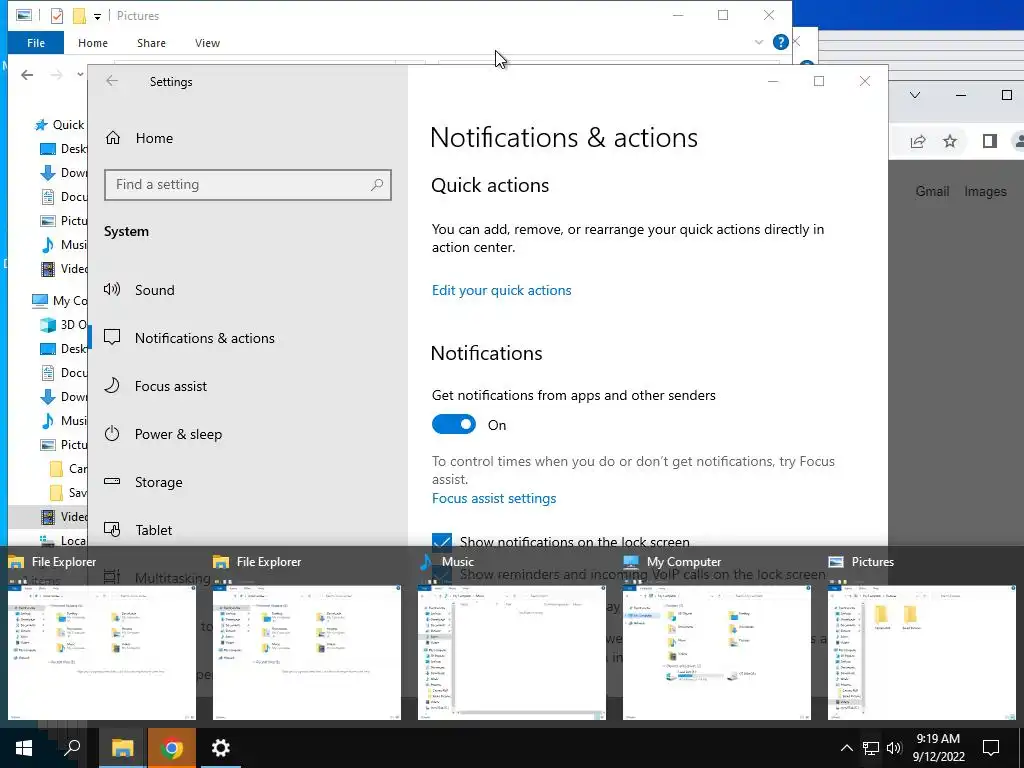This screenshot has height=768, width=1024.
Task: Select Music under Quick access
Action: click(x=63, y=245)
